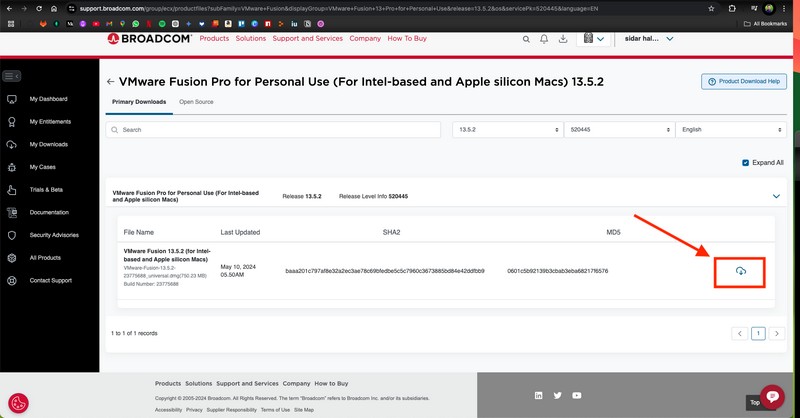800x418 pixels.
Task: Expand the sidar hal... account menu
Action: click(x=649, y=39)
